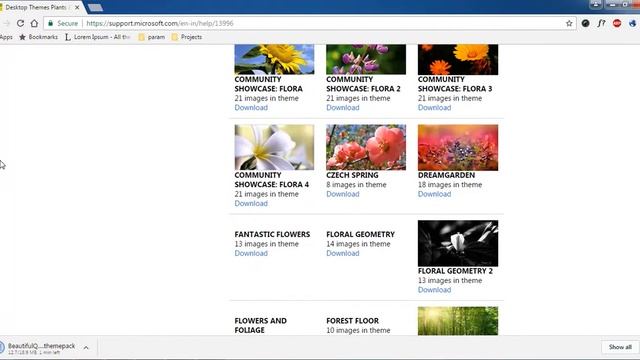This screenshot has width=640, height=360.
Task: Click the green forest thumbnail
Action: [458, 321]
